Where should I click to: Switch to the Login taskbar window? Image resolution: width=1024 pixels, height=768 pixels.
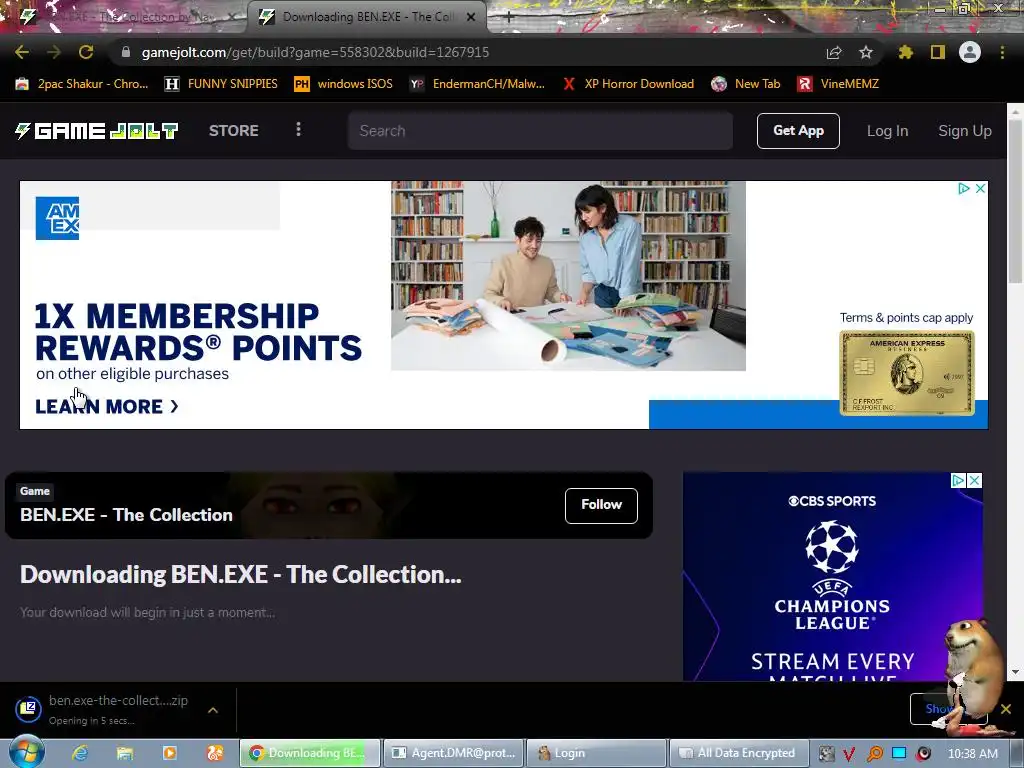[596, 753]
